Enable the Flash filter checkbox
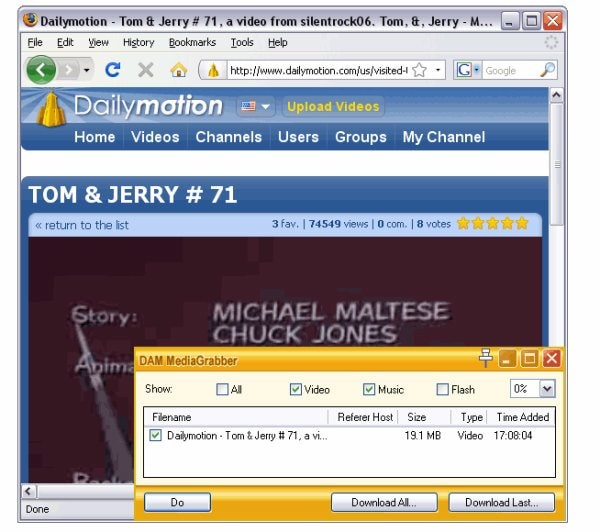The image size is (600, 532). coord(442,390)
